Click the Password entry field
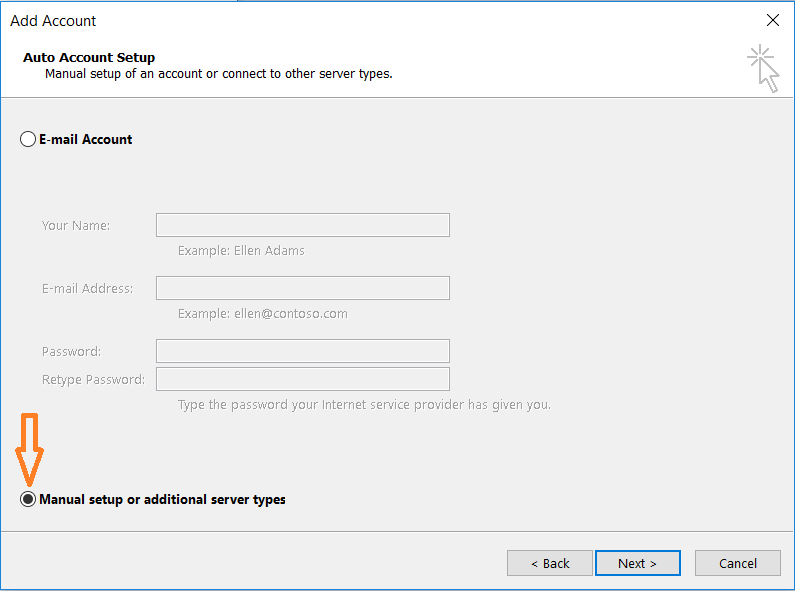795x591 pixels. pyautogui.click(x=303, y=351)
